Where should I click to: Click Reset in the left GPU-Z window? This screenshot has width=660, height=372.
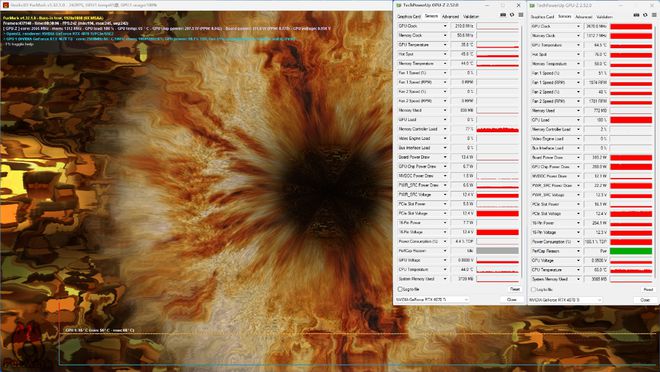click(515, 290)
